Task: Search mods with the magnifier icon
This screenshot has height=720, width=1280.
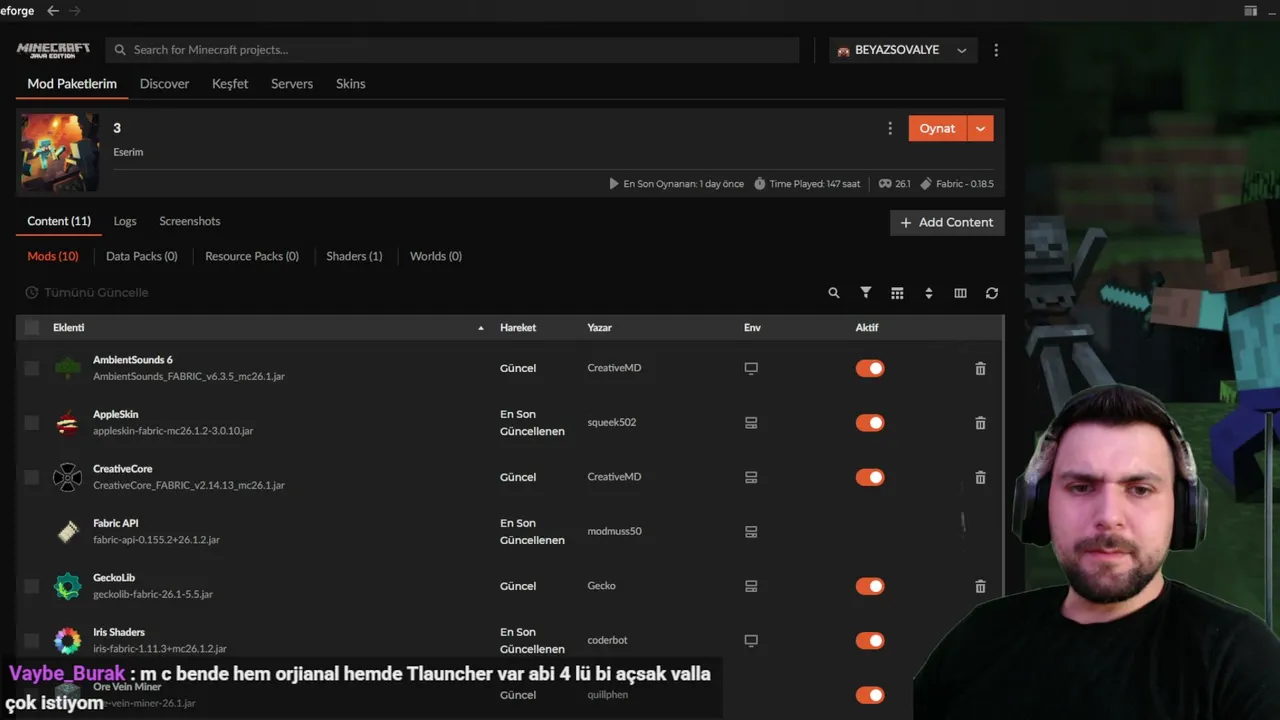Action: pyautogui.click(x=834, y=293)
